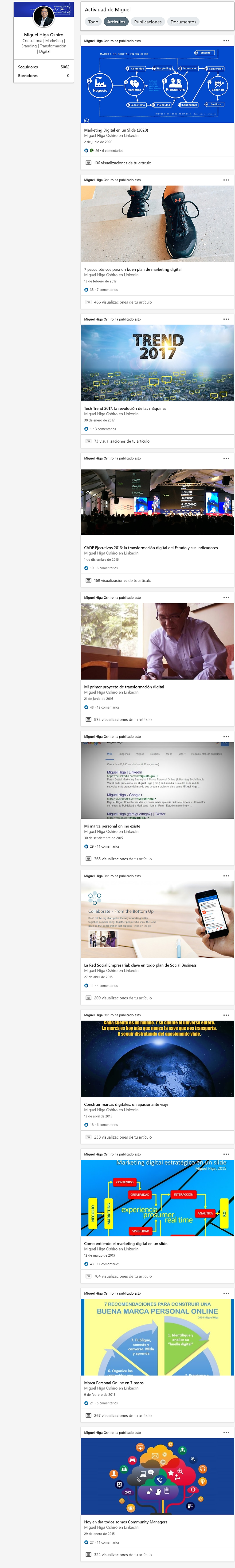Click the views icon next to 704 visualizaciones
Screen dimensions: 235x1568
tap(88, 1277)
